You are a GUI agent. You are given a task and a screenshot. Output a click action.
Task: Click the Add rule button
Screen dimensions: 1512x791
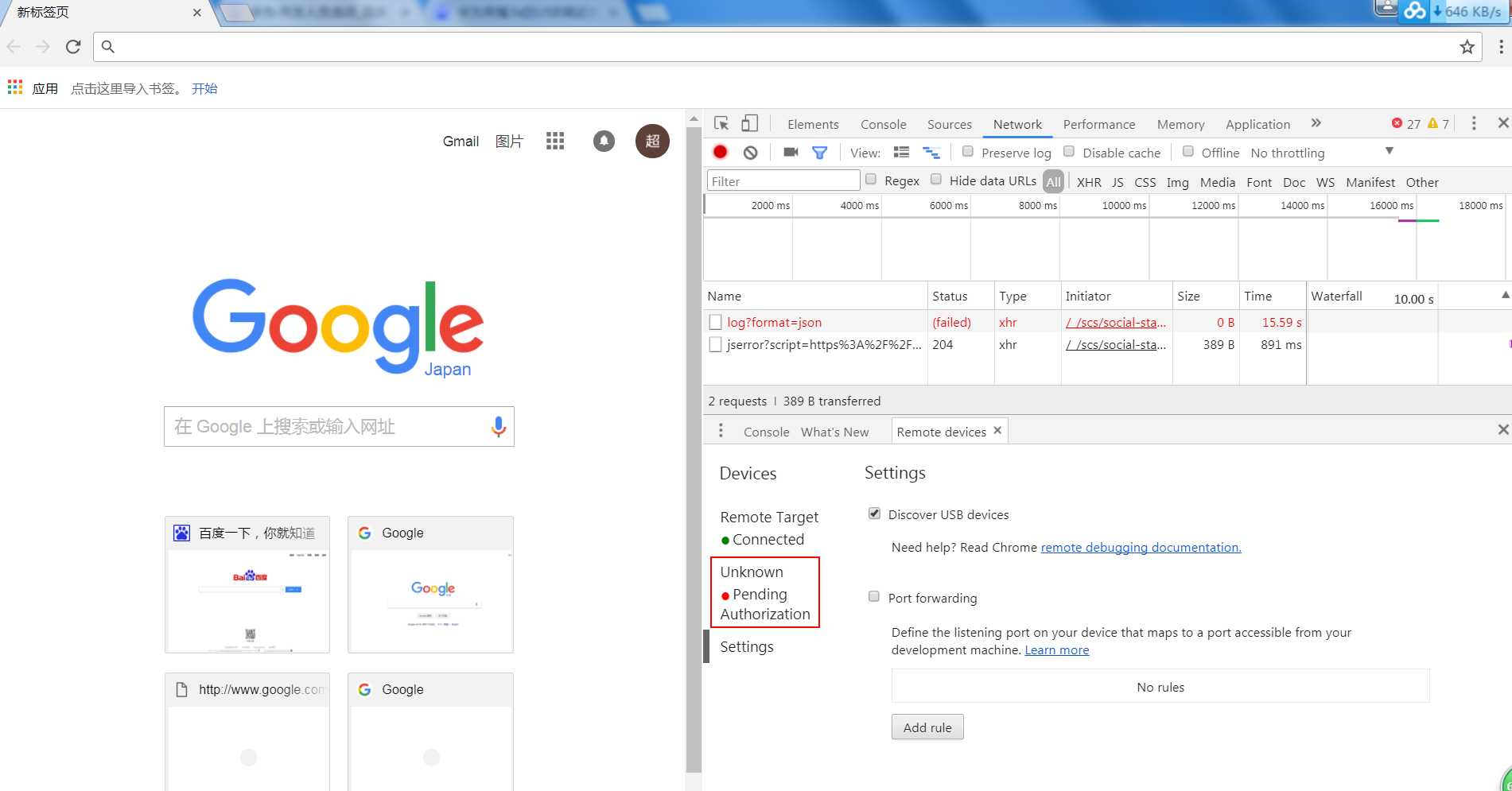[927, 727]
